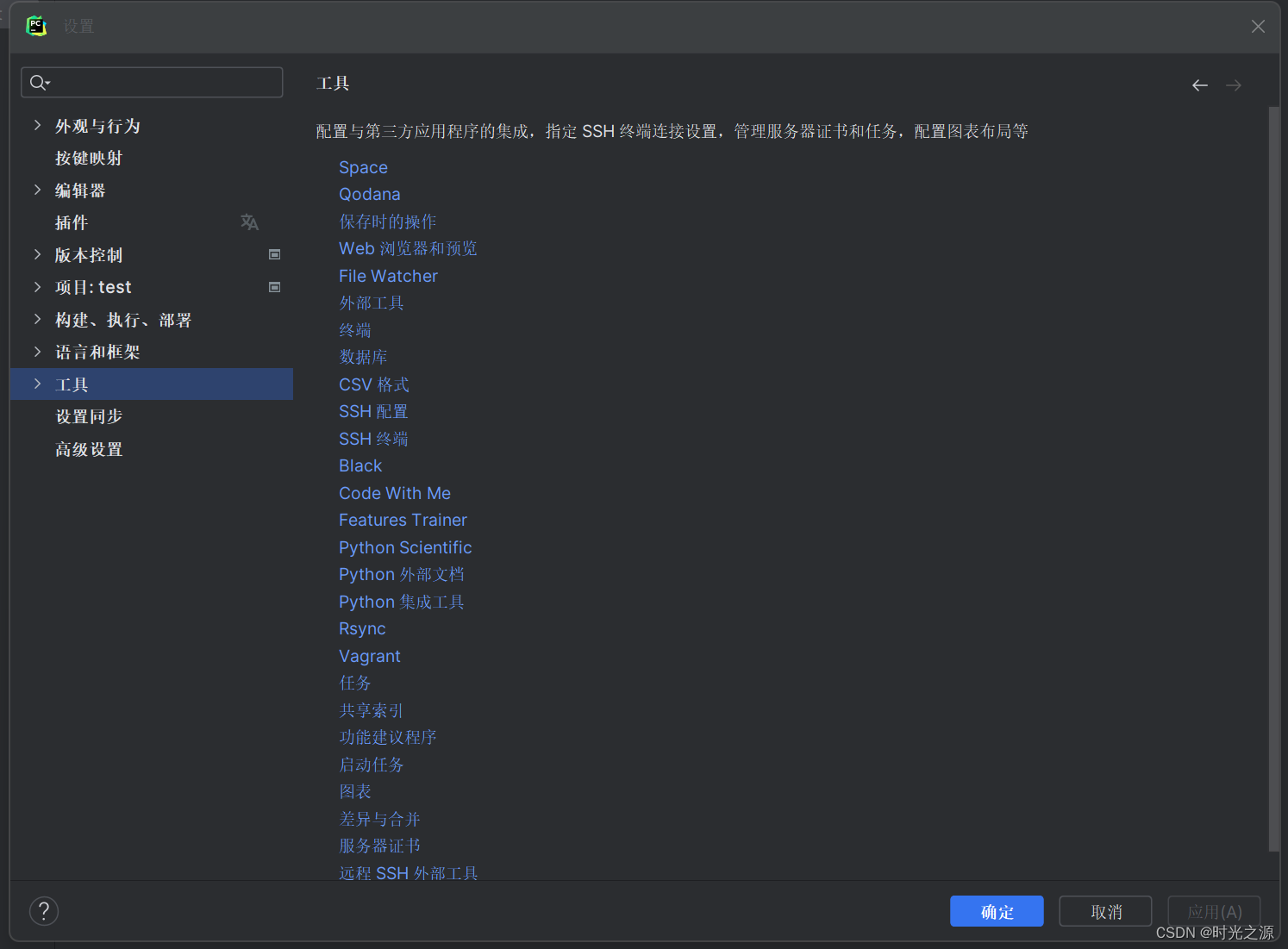The height and width of the screenshot is (949, 1288).
Task: Open Web 浏览器和预览 link
Action: coord(408,248)
